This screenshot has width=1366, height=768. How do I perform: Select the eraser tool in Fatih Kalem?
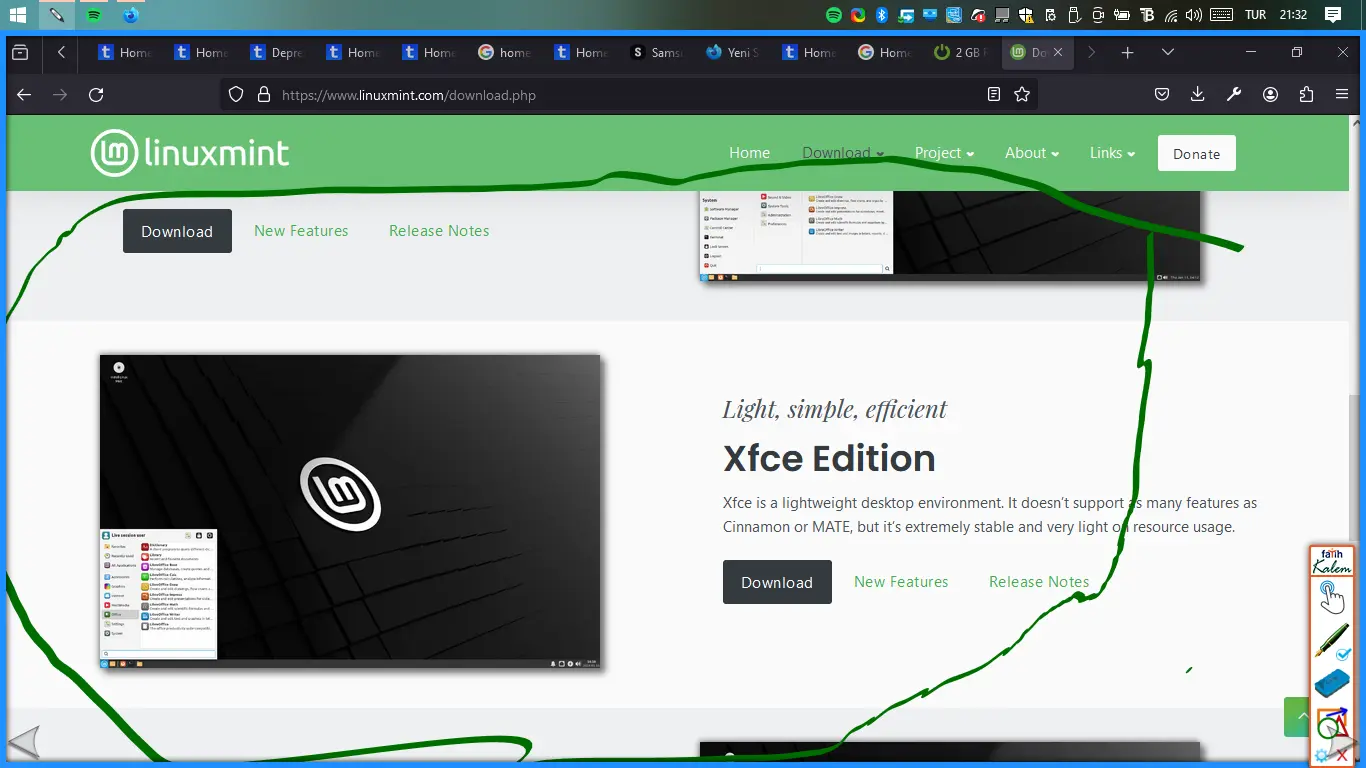pyautogui.click(x=1331, y=684)
